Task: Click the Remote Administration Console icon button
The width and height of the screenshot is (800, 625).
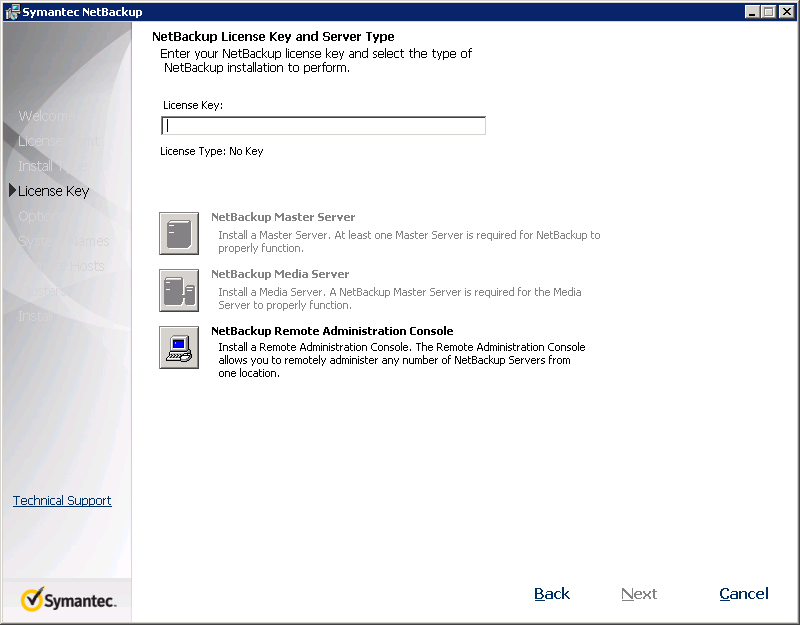Action: pyautogui.click(x=179, y=347)
